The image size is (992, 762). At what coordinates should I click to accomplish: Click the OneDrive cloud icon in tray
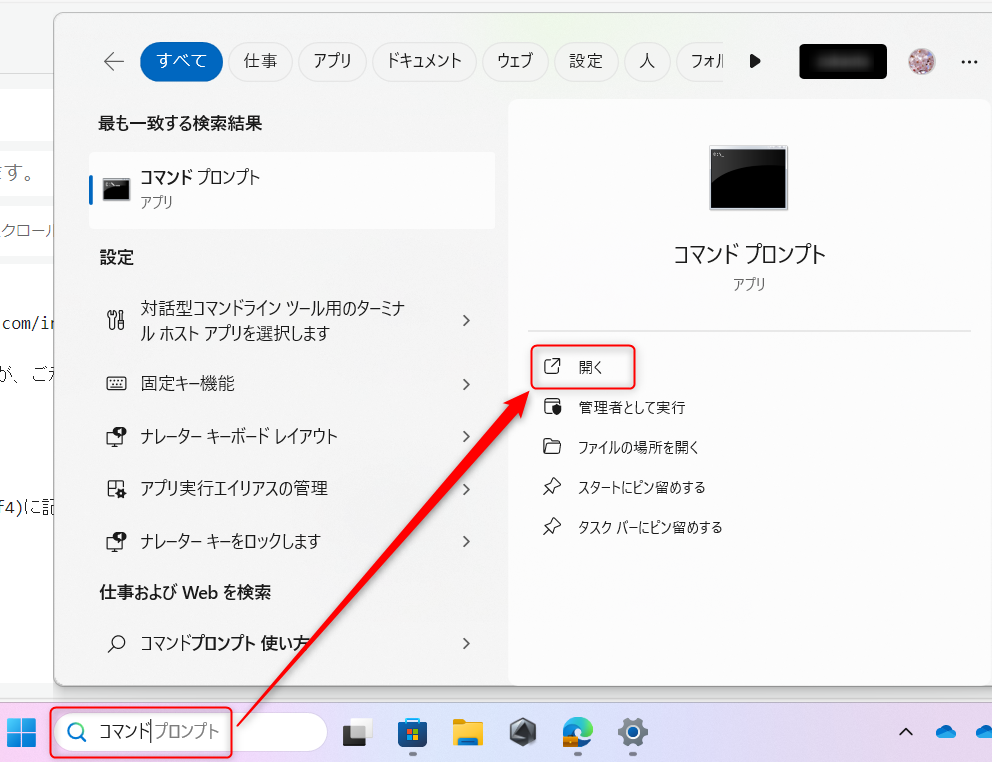[x=946, y=732]
